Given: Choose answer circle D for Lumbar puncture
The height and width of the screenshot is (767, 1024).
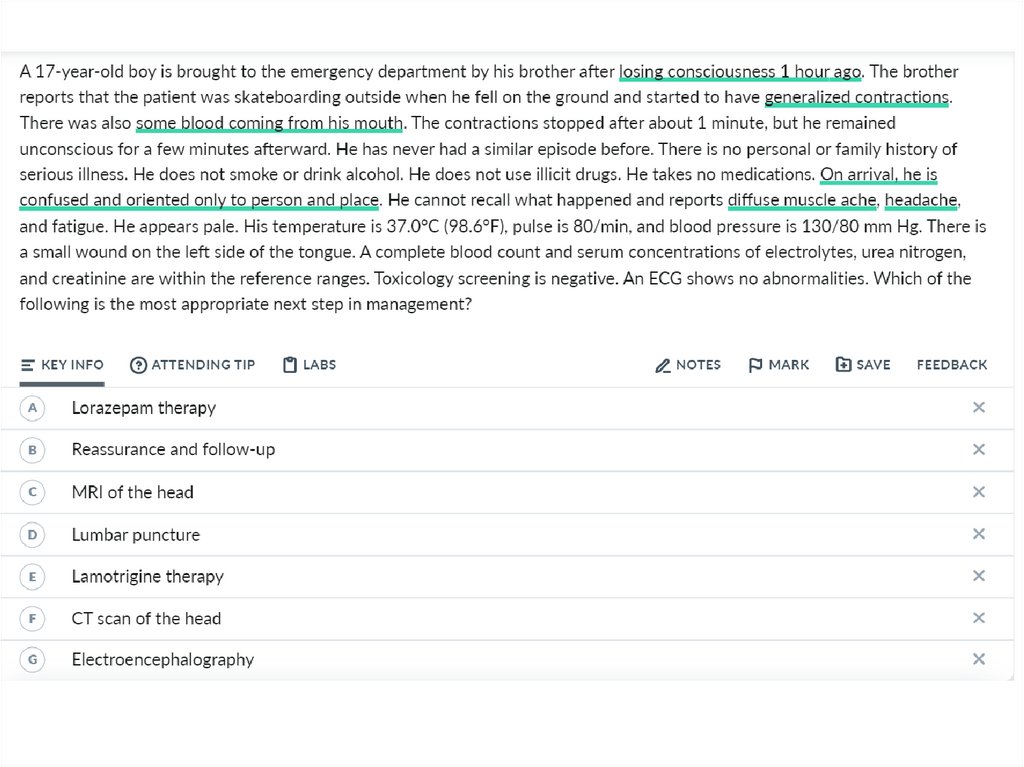Looking at the screenshot, I should click(x=33, y=535).
